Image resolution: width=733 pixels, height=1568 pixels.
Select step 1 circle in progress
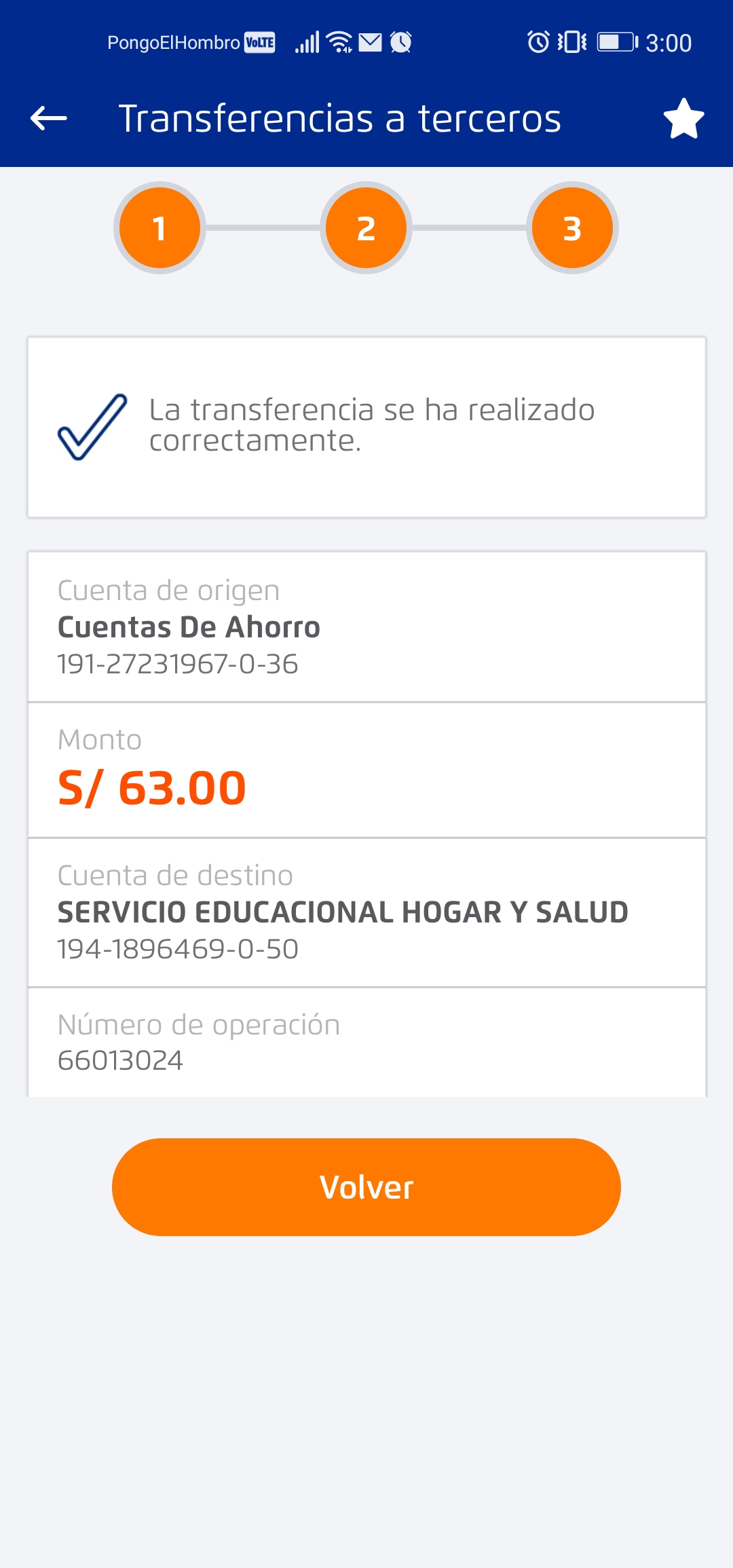click(x=159, y=228)
